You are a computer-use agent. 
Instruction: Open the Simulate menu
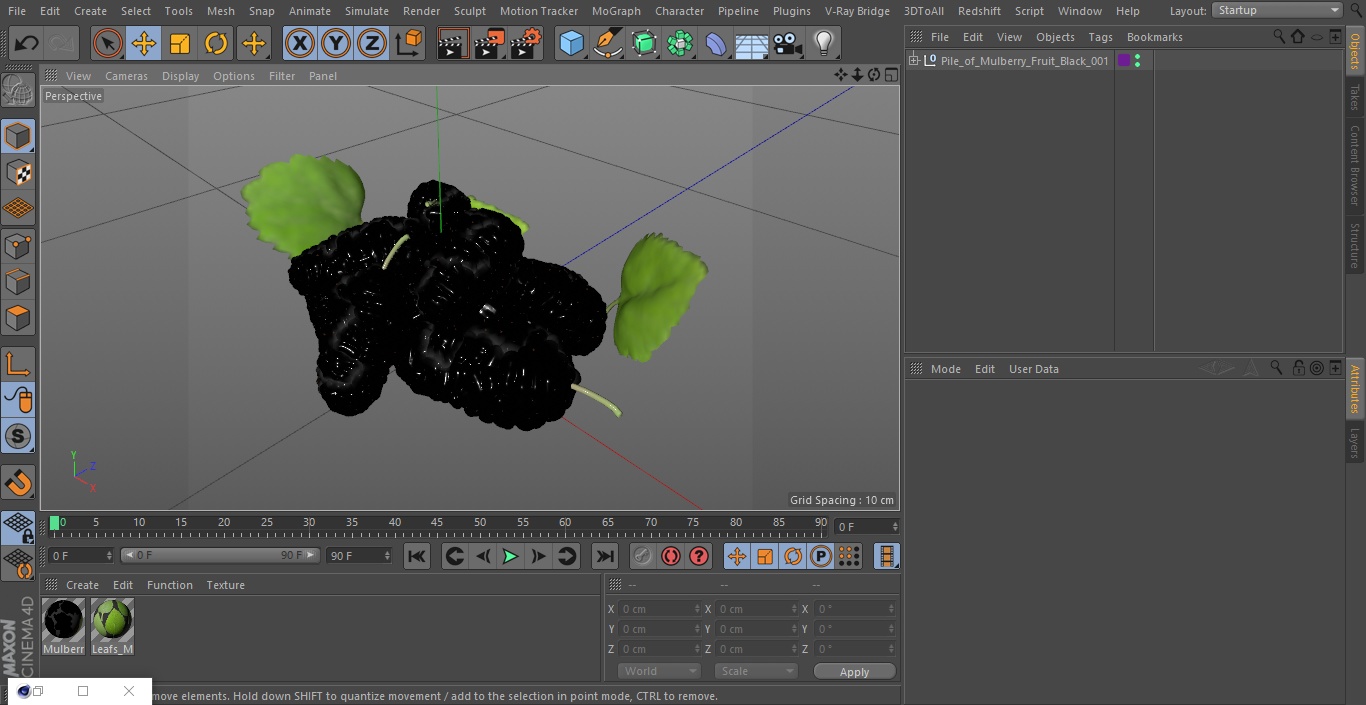click(x=367, y=11)
